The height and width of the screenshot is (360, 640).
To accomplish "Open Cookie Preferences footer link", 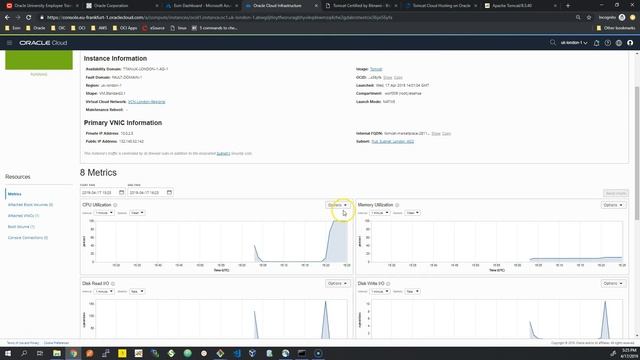I will [x=56, y=343].
